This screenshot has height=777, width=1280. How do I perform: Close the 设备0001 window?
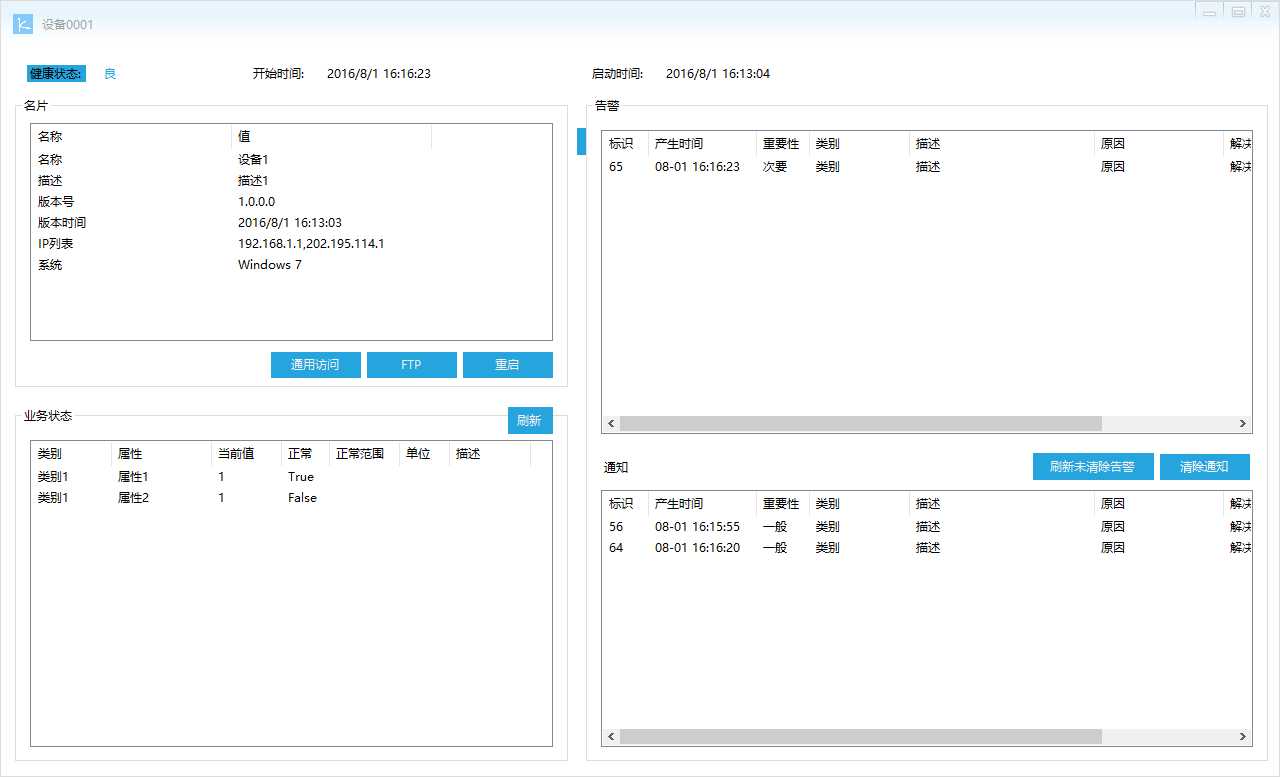[x=1264, y=11]
